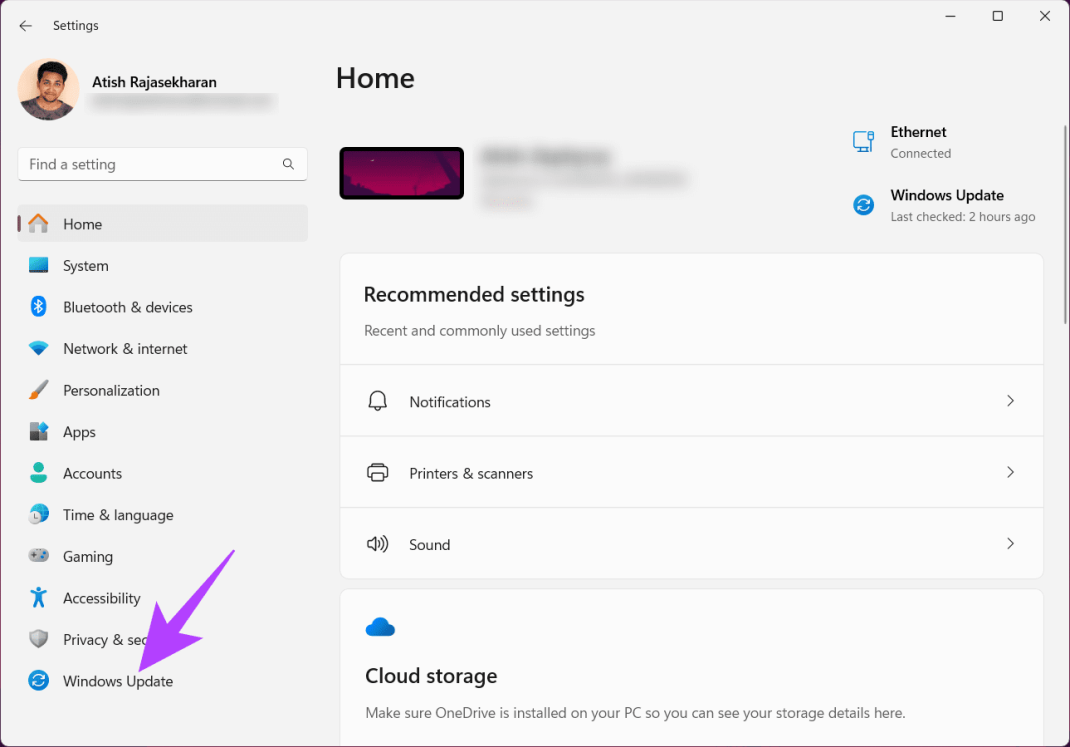The width and height of the screenshot is (1070, 747).
Task: Open the Gaming Xbox icon
Action: [38, 556]
